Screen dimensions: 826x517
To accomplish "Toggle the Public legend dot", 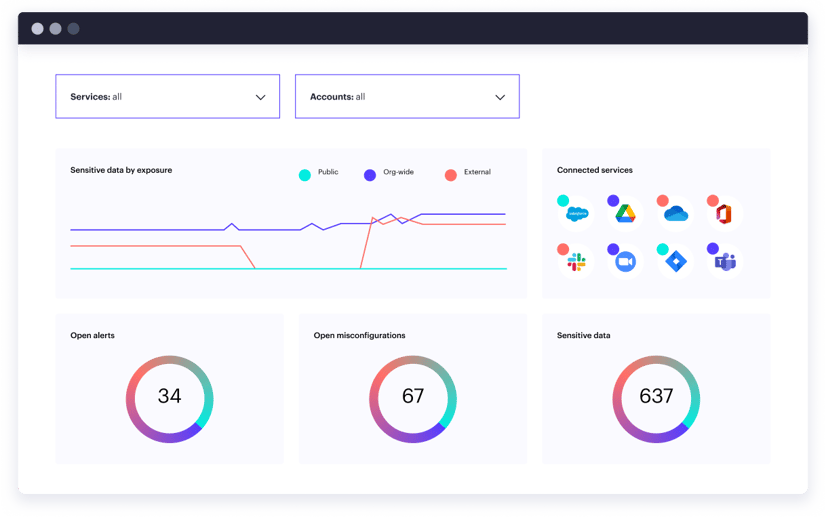I will point(304,175).
